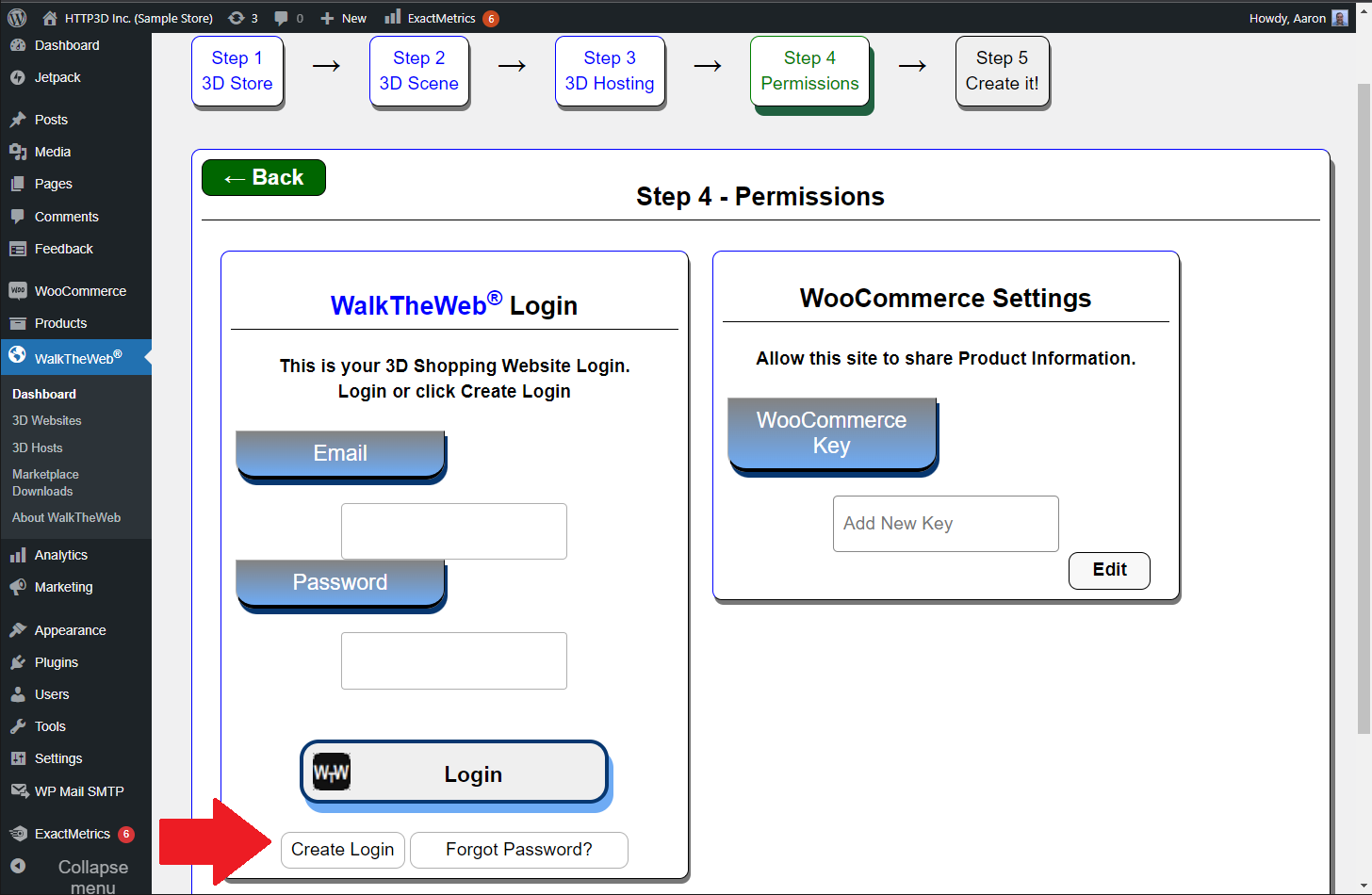Click the Products archive box icon

coord(17,323)
